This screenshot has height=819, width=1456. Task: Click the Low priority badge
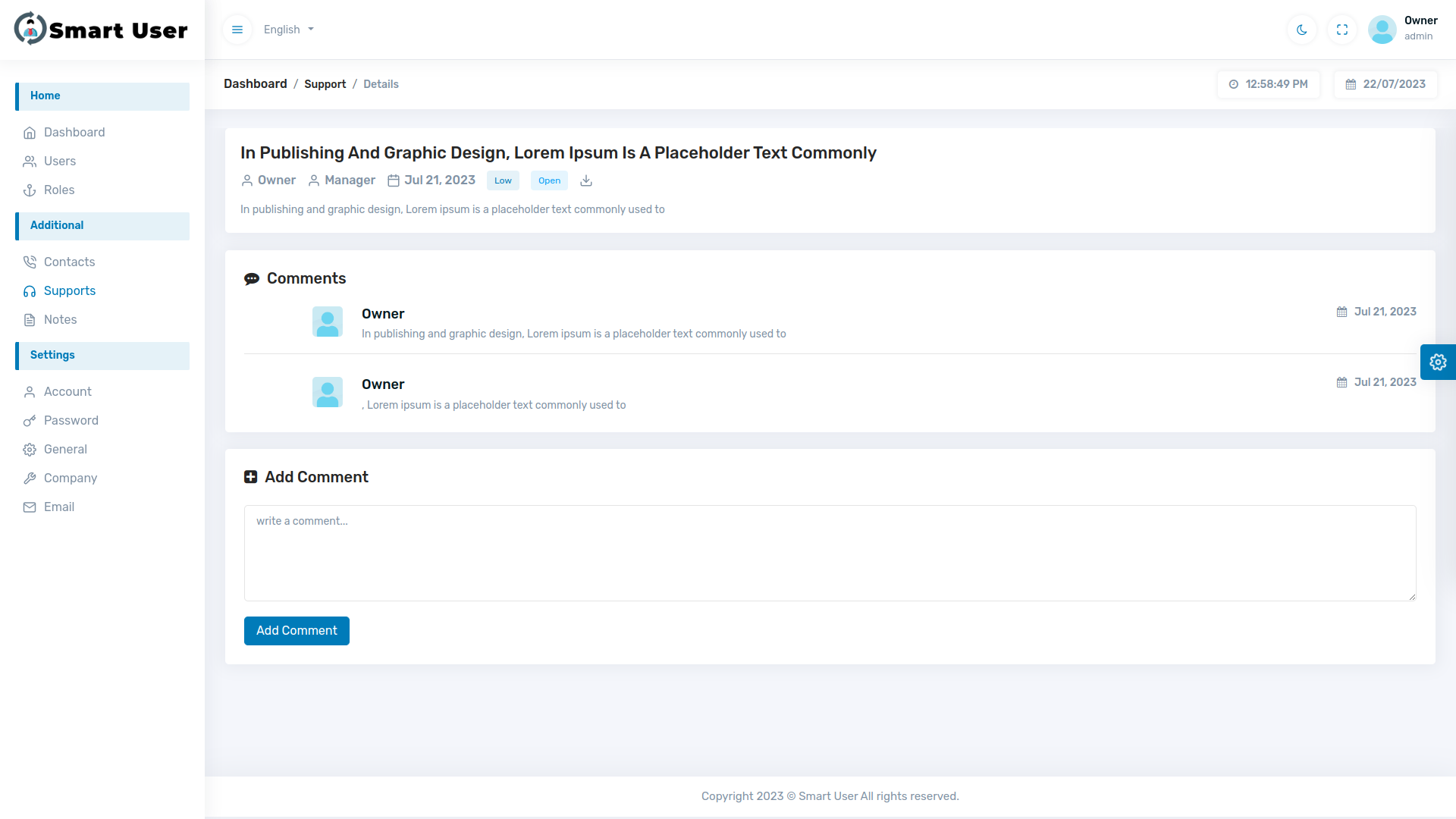(x=502, y=180)
